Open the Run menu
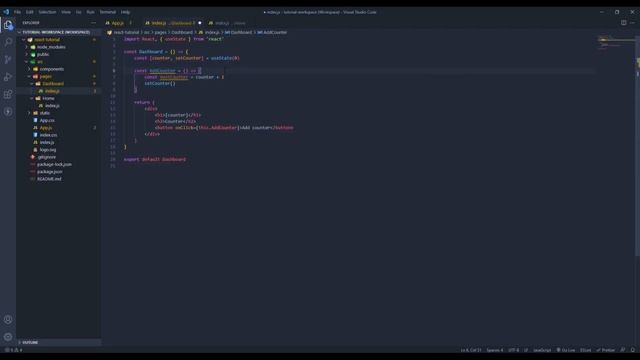The image size is (640, 360). click(91, 12)
